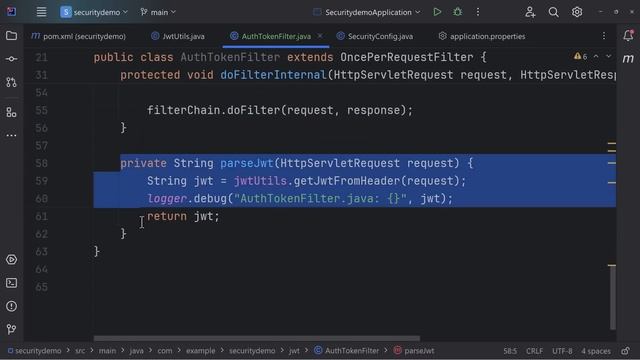Open the Git tool window
640x360 pixels.
click(x=11, y=329)
